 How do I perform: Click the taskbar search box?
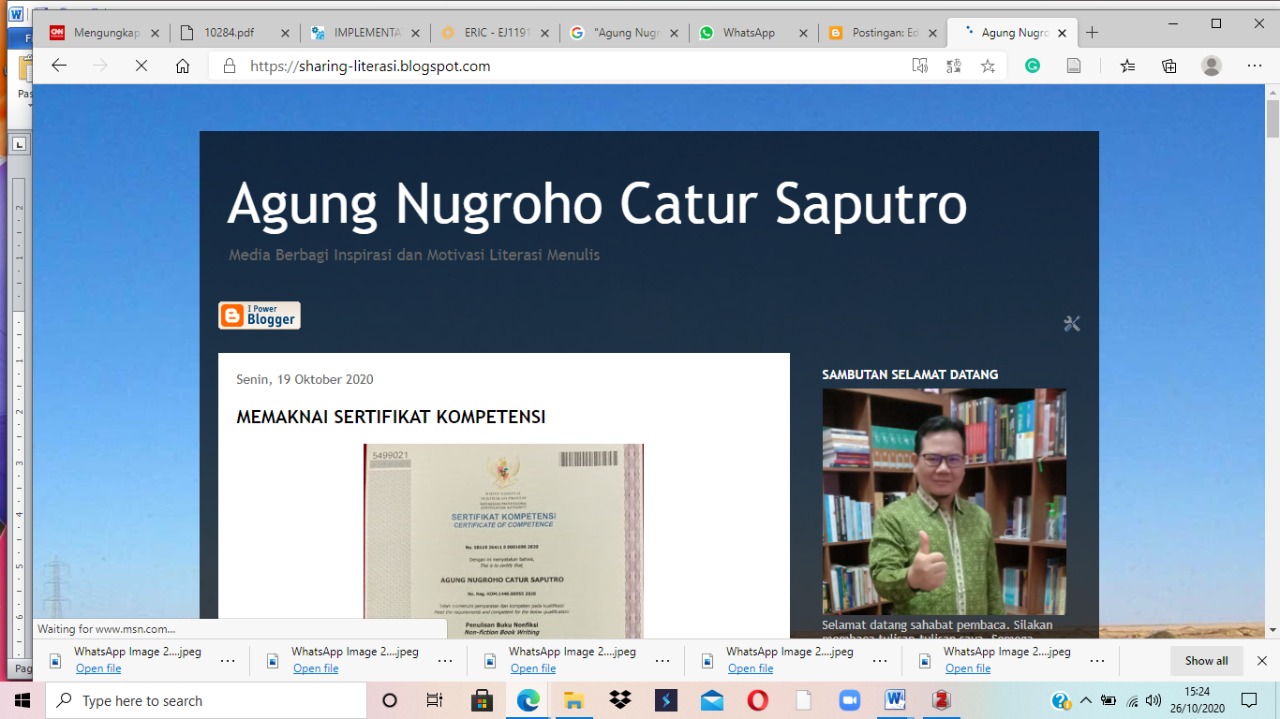pyautogui.click(x=206, y=701)
